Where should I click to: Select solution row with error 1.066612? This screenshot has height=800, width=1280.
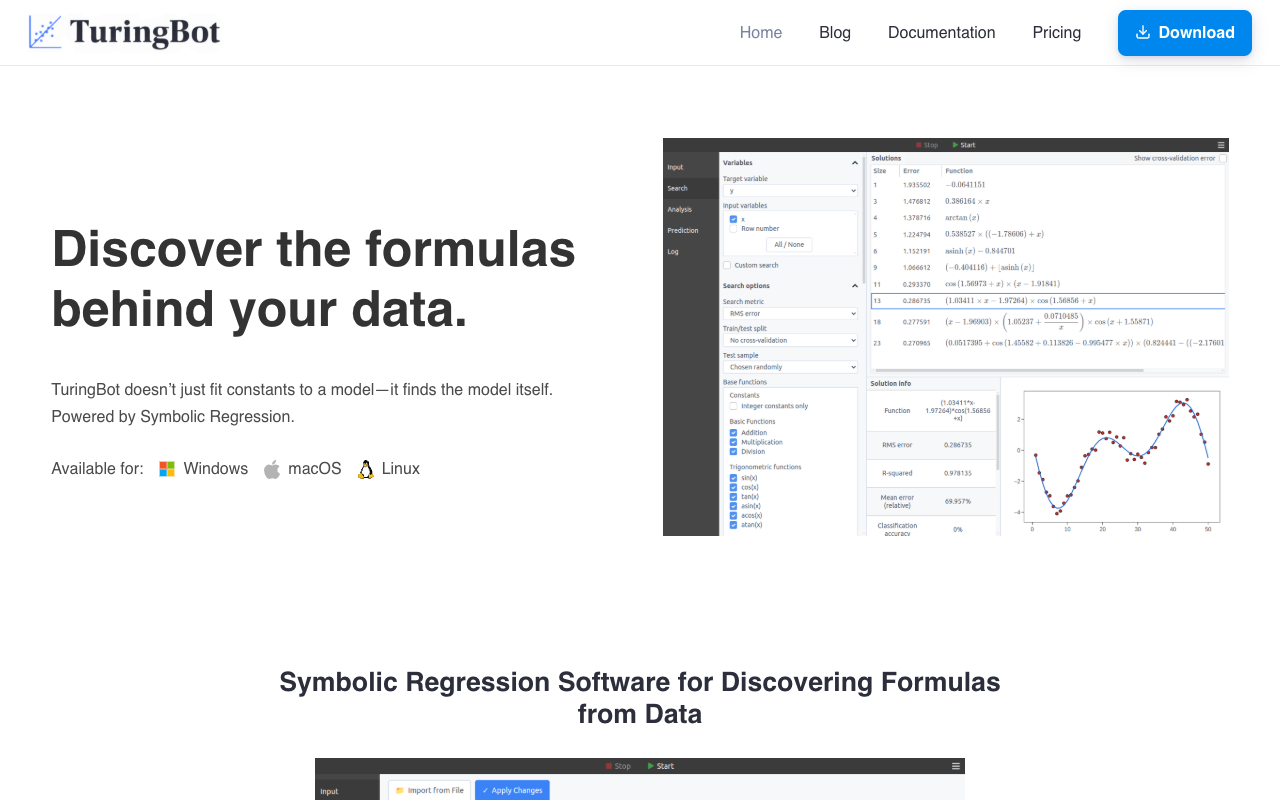coord(1048,267)
